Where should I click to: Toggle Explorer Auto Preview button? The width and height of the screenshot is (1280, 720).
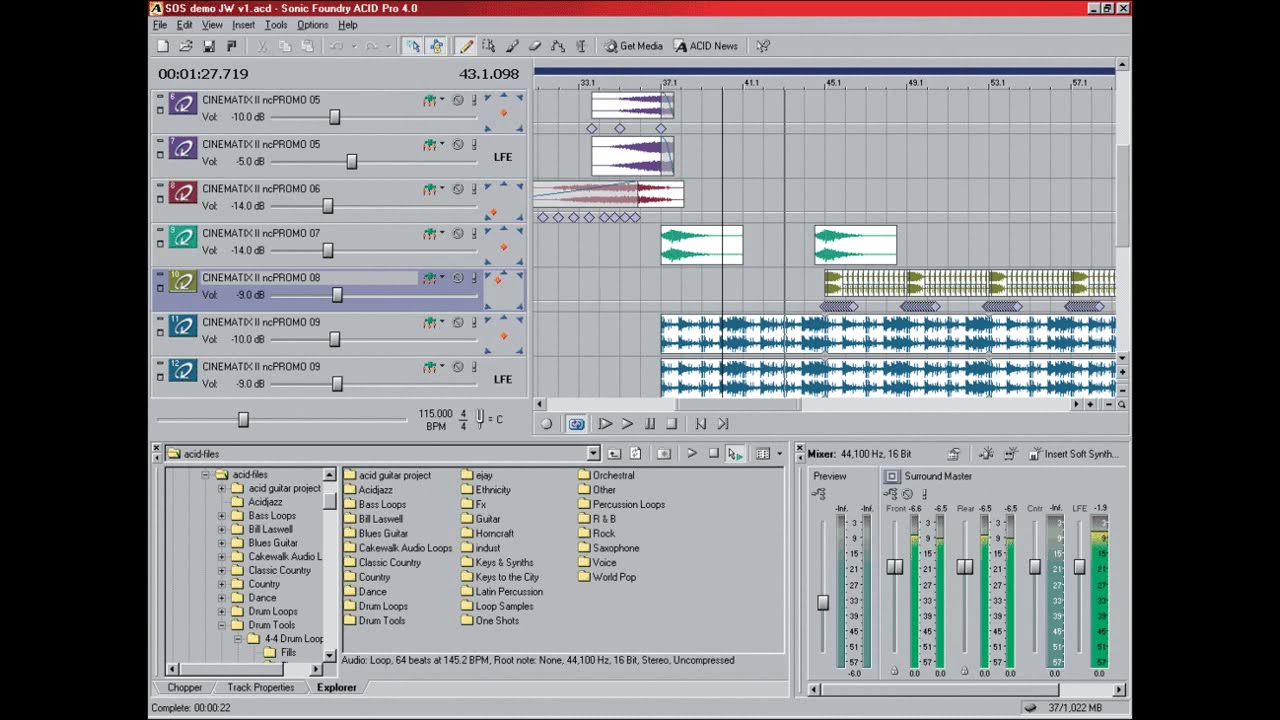735,454
